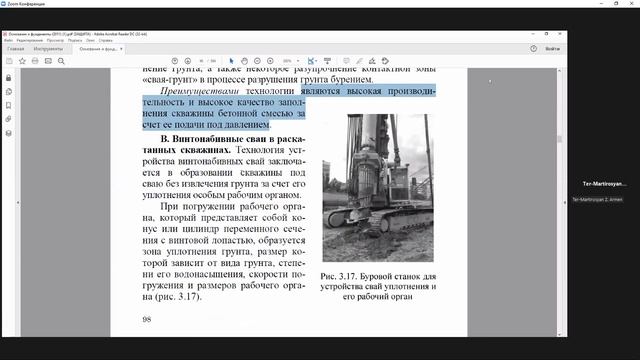
Task: Open the document tab dropdown arrow
Action: click(121, 49)
